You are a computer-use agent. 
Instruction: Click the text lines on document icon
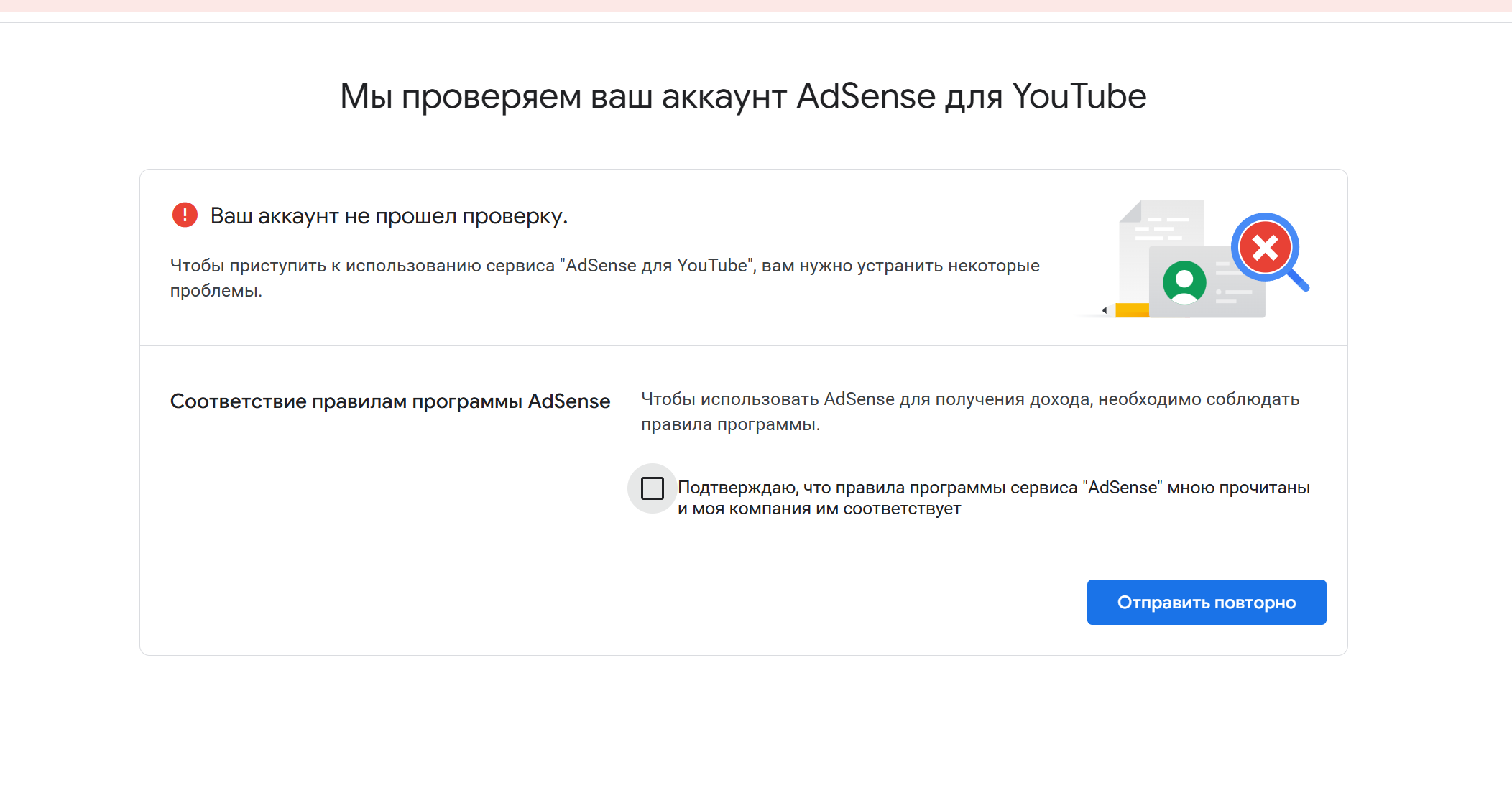[x=1161, y=228]
